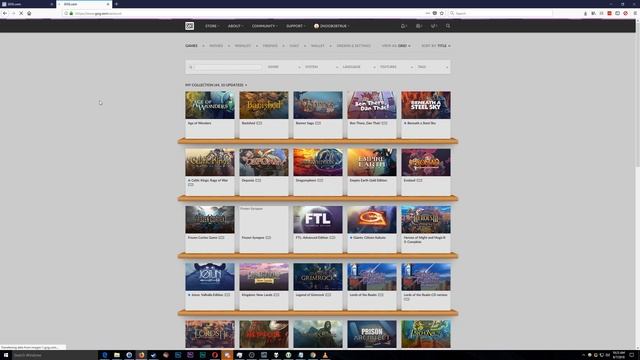Click the Firefox icon in the taskbar
This screenshot has width=640, height=360.
[x=141, y=355]
